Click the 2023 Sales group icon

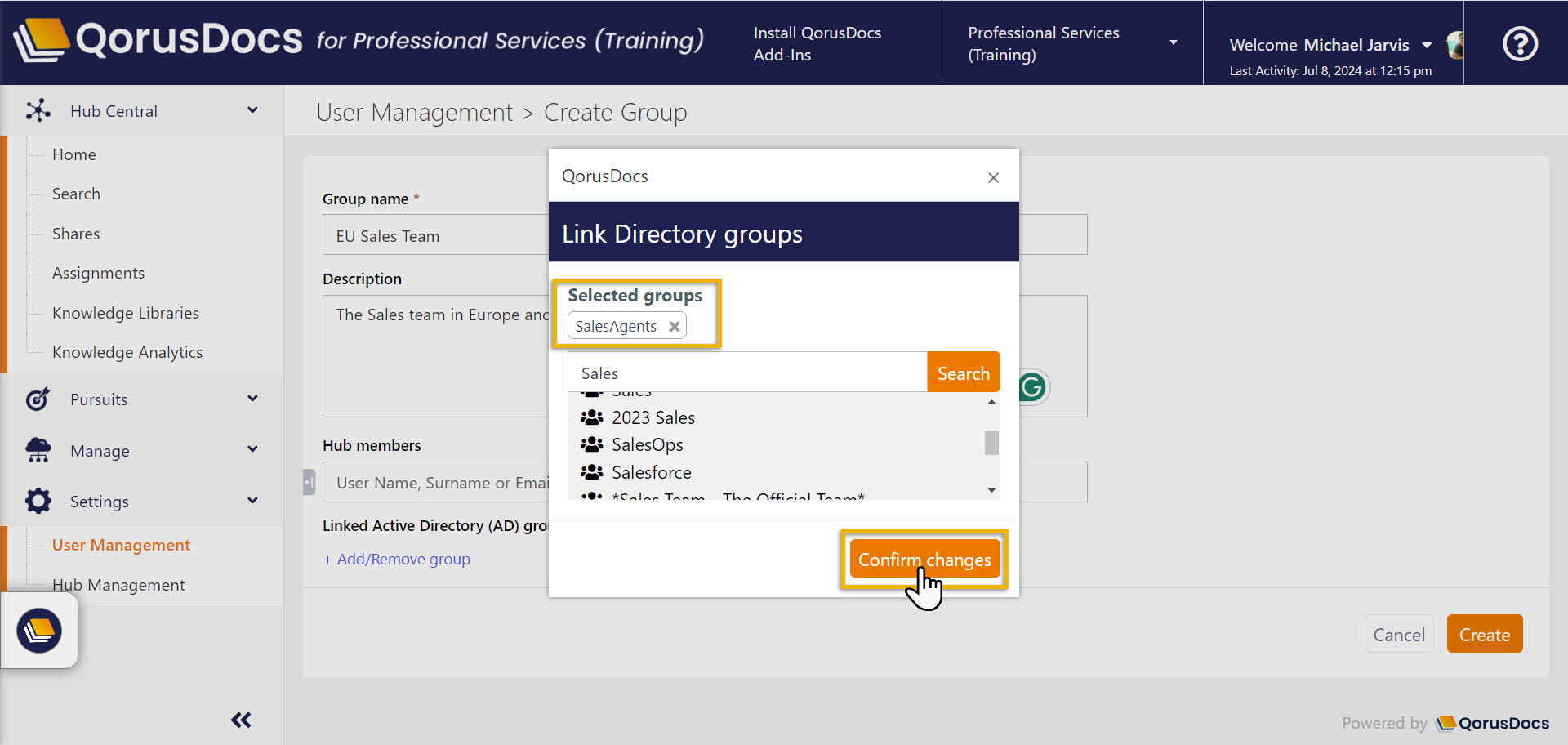coord(591,417)
